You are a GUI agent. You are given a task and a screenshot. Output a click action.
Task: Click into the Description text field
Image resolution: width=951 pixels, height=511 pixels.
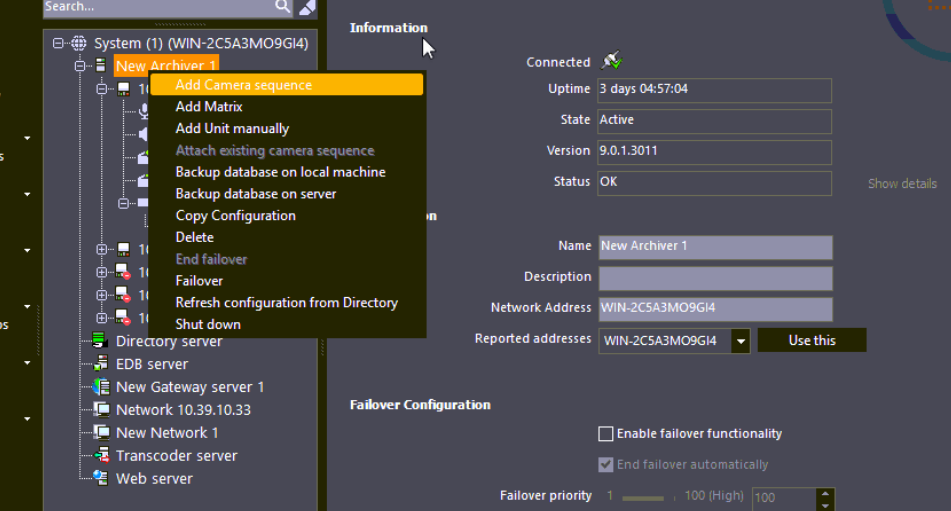(x=715, y=278)
